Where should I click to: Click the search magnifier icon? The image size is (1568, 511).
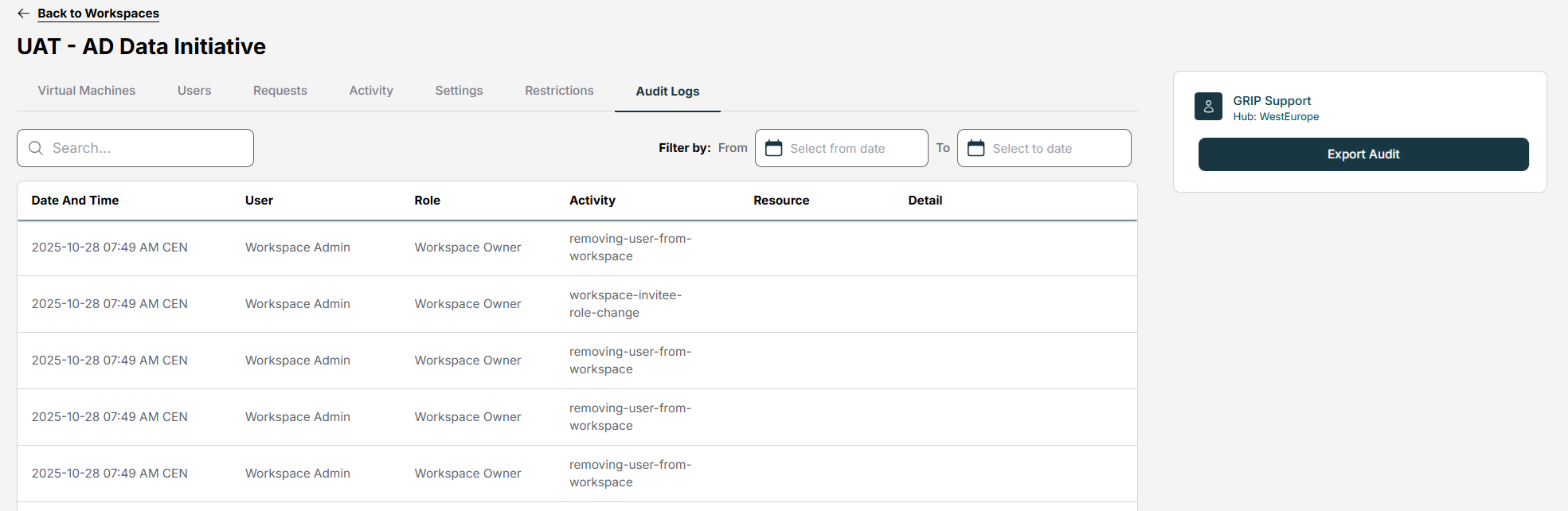pyautogui.click(x=36, y=148)
